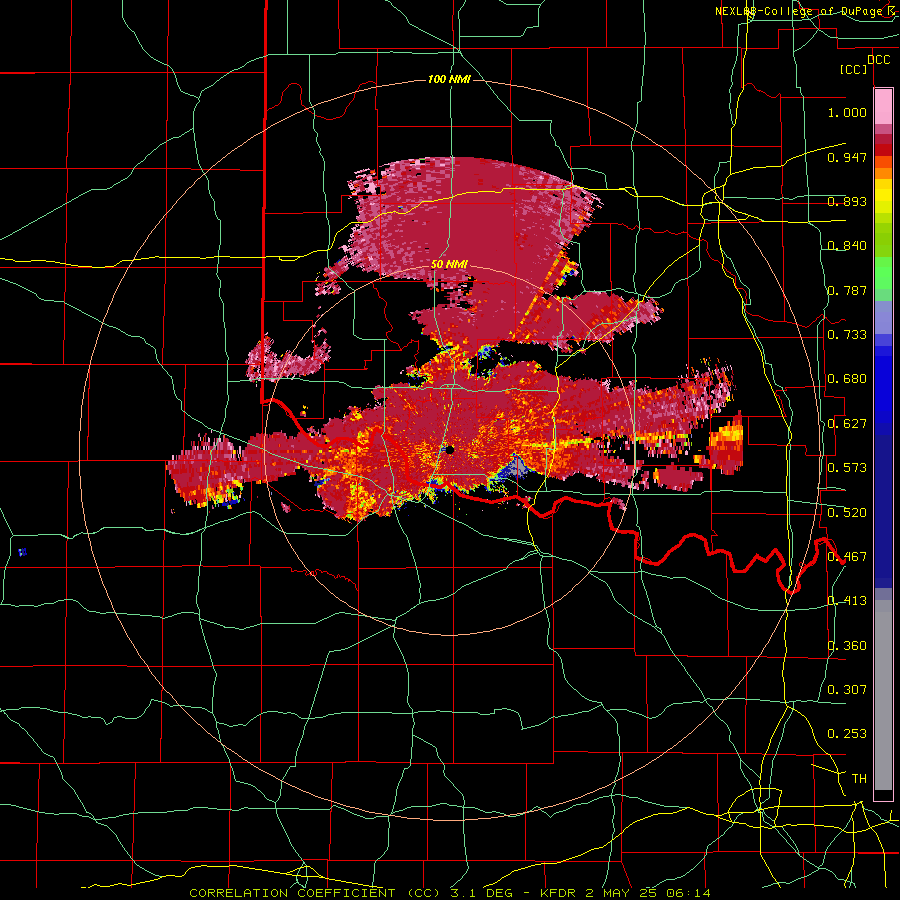
Task: Click the 1.000 value on the color scale
Action: coord(847,112)
